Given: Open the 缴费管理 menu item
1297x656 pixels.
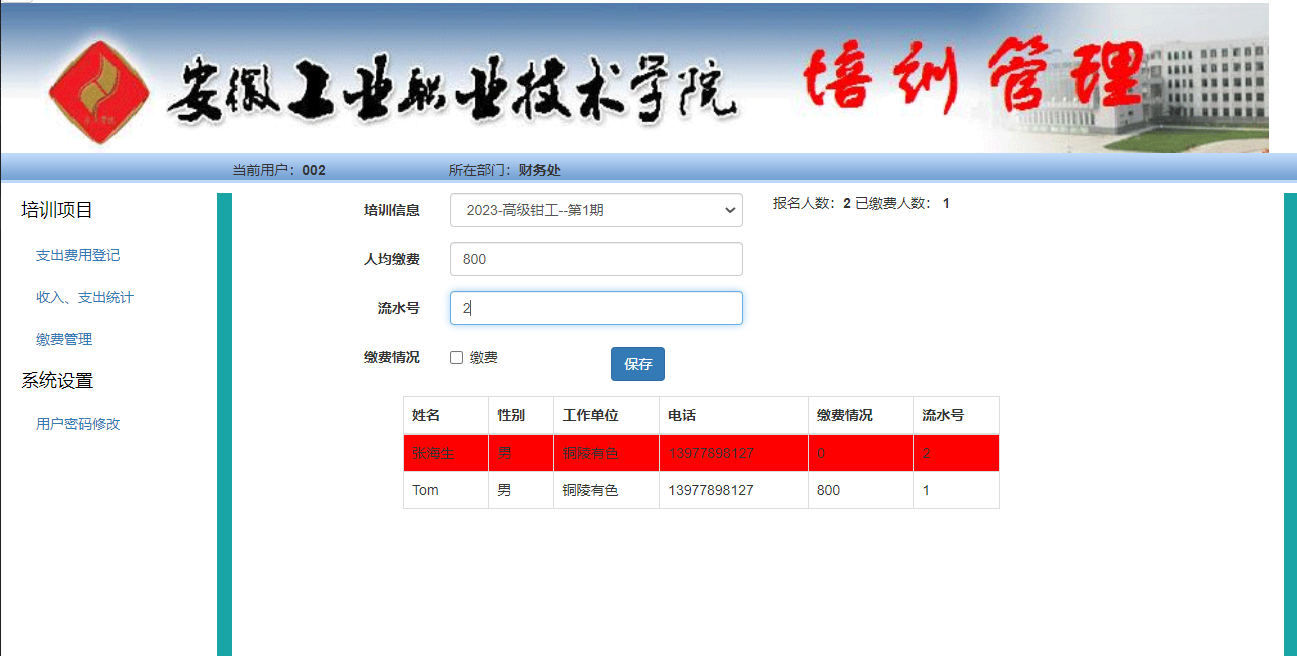Looking at the screenshot, I should pos(64,339).
